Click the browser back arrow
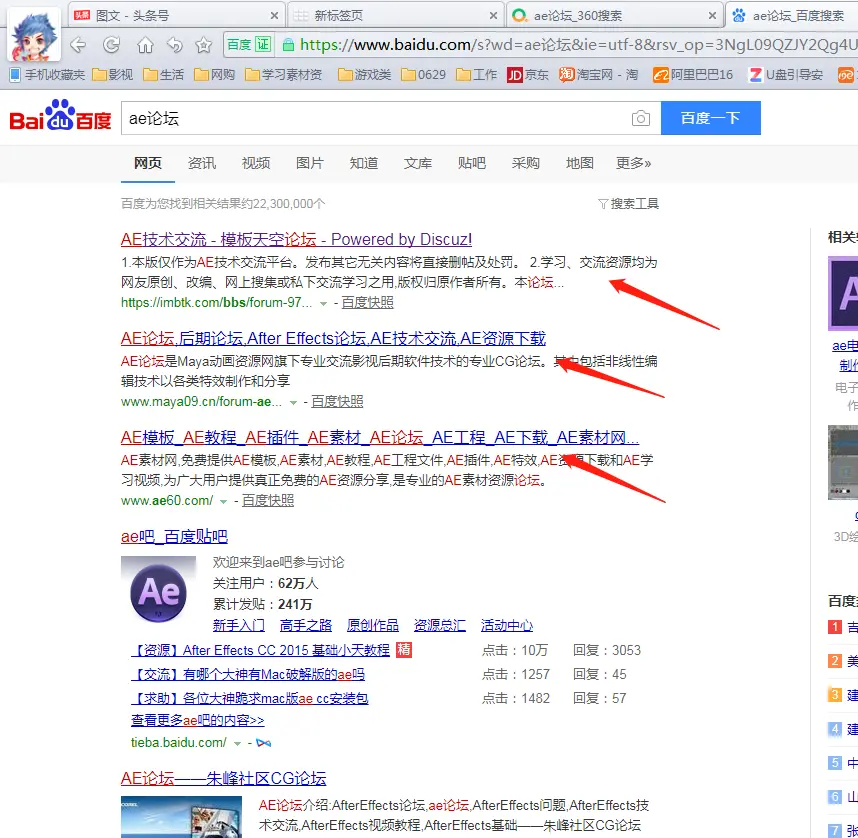 point(78,45)
